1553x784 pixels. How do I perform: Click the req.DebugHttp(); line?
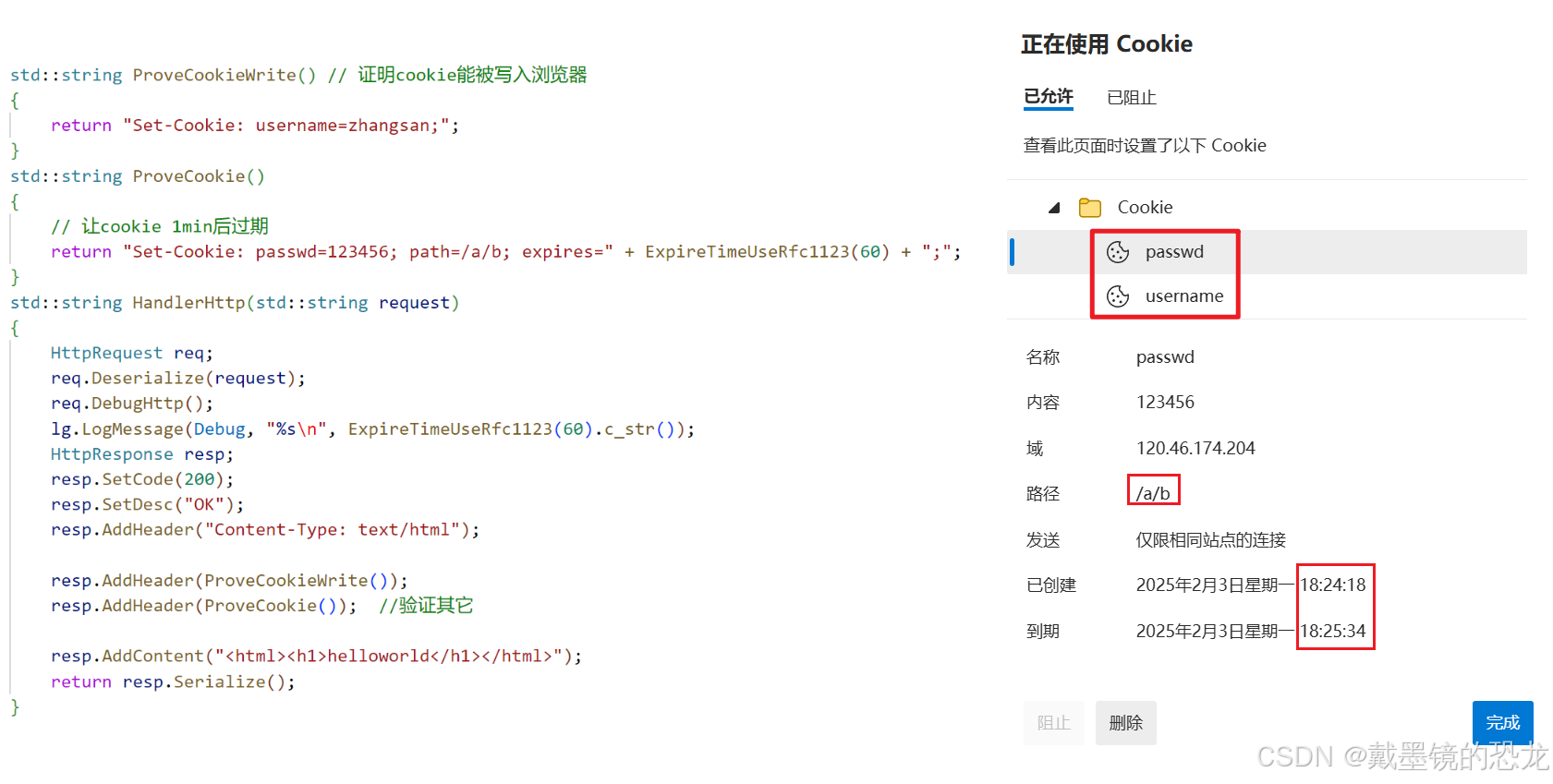132,404
